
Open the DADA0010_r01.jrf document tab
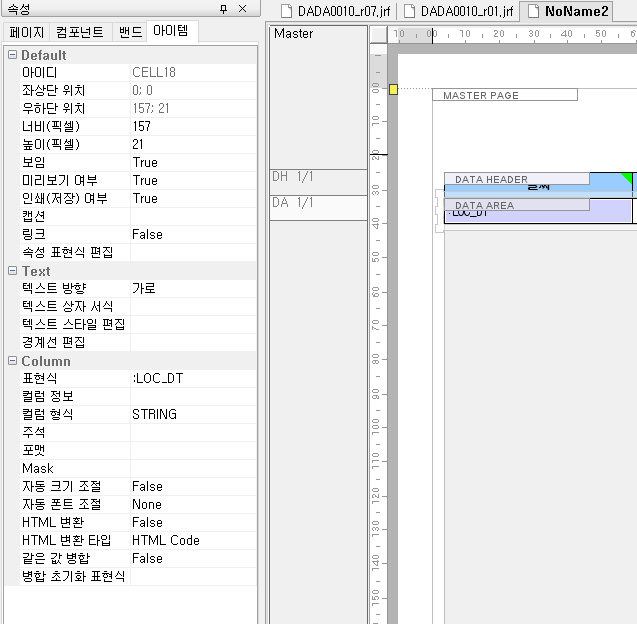pos(459,11)
